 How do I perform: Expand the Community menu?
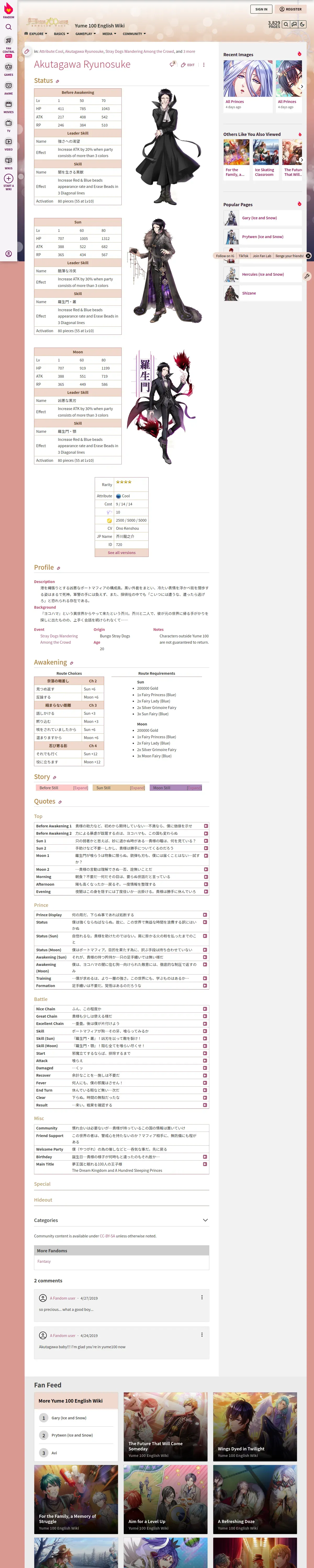point(134,34)
